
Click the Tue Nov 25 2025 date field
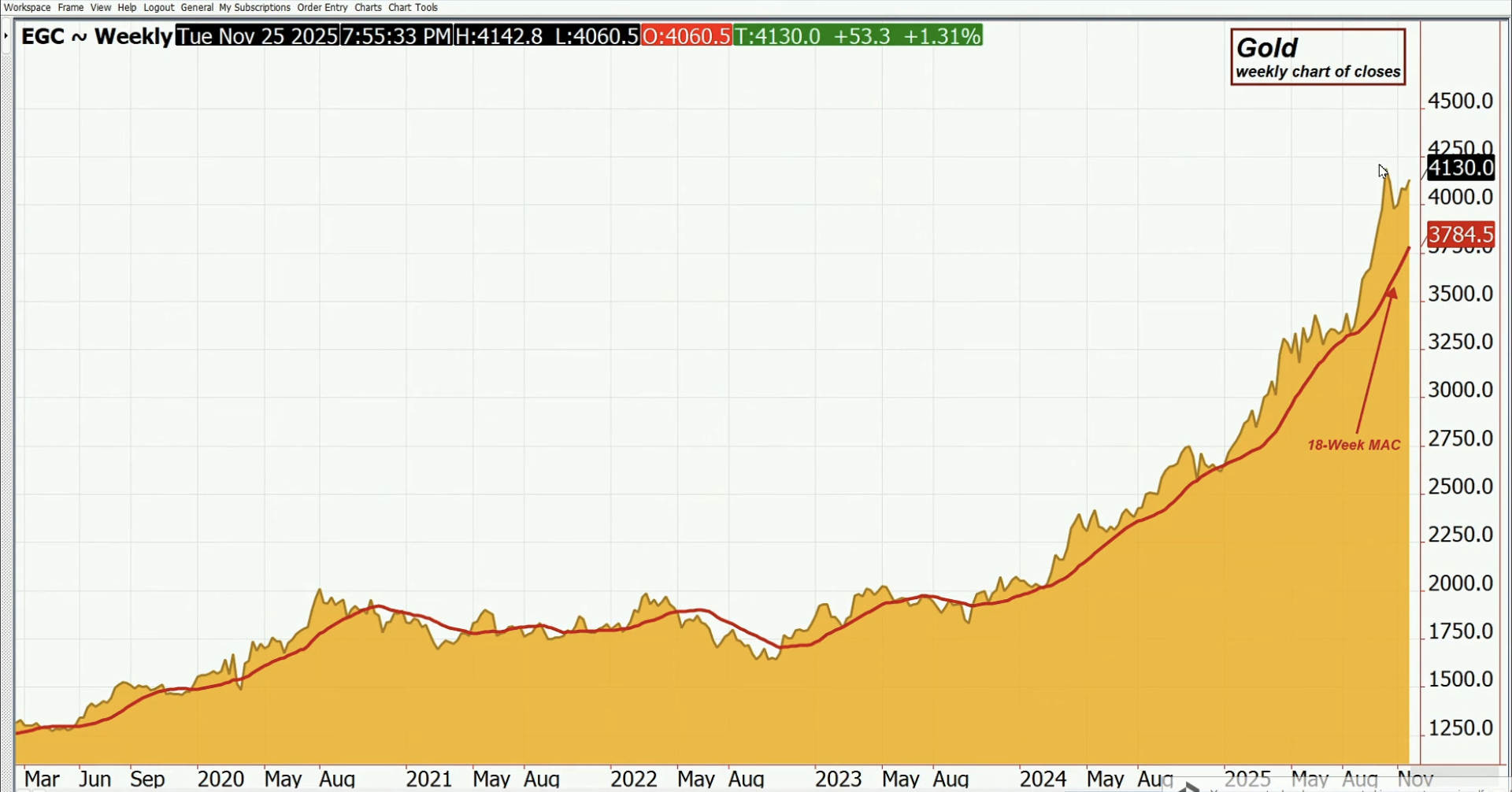(x=258, y=36)
